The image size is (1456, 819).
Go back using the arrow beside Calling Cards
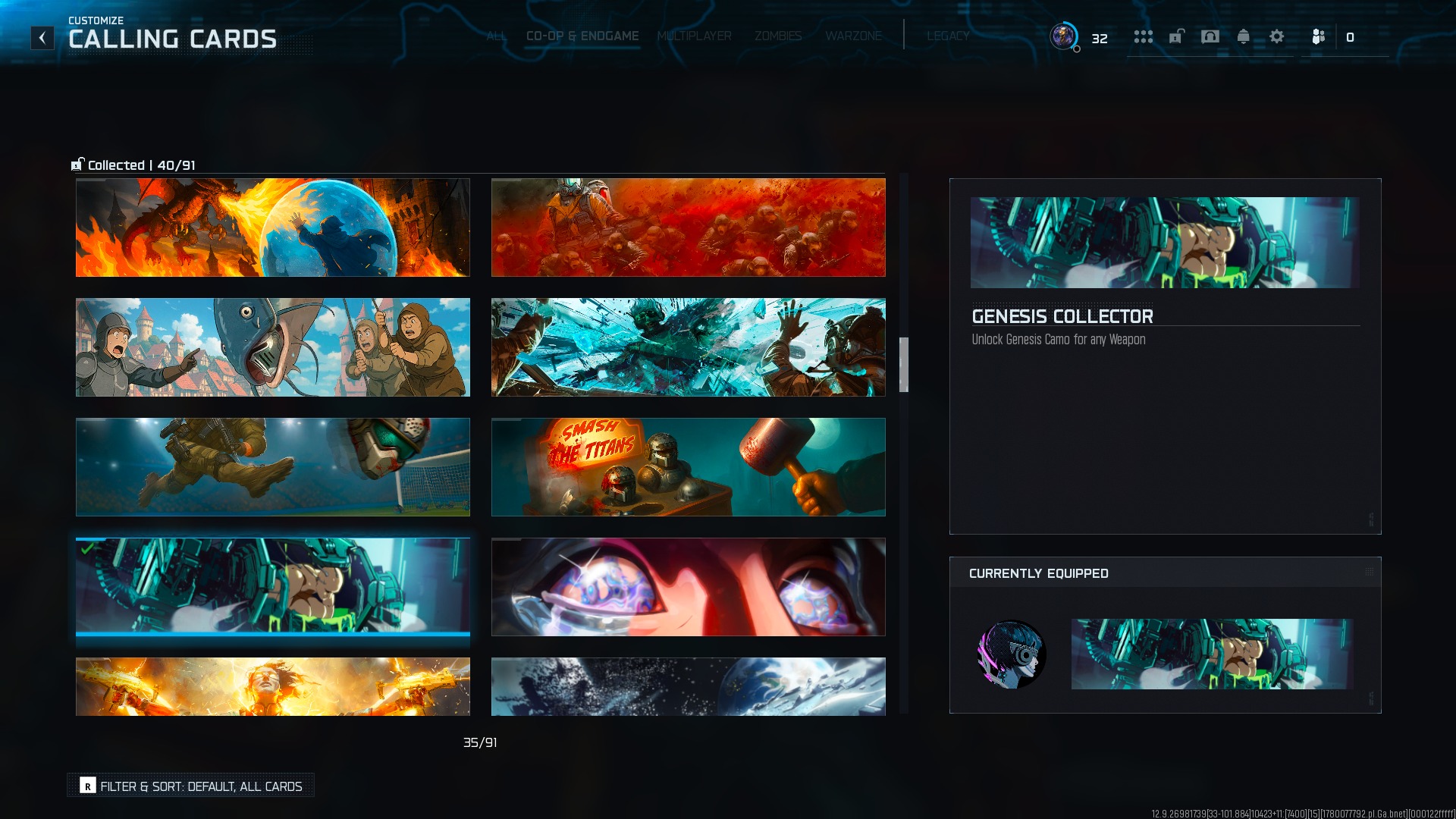click(42, 38)
